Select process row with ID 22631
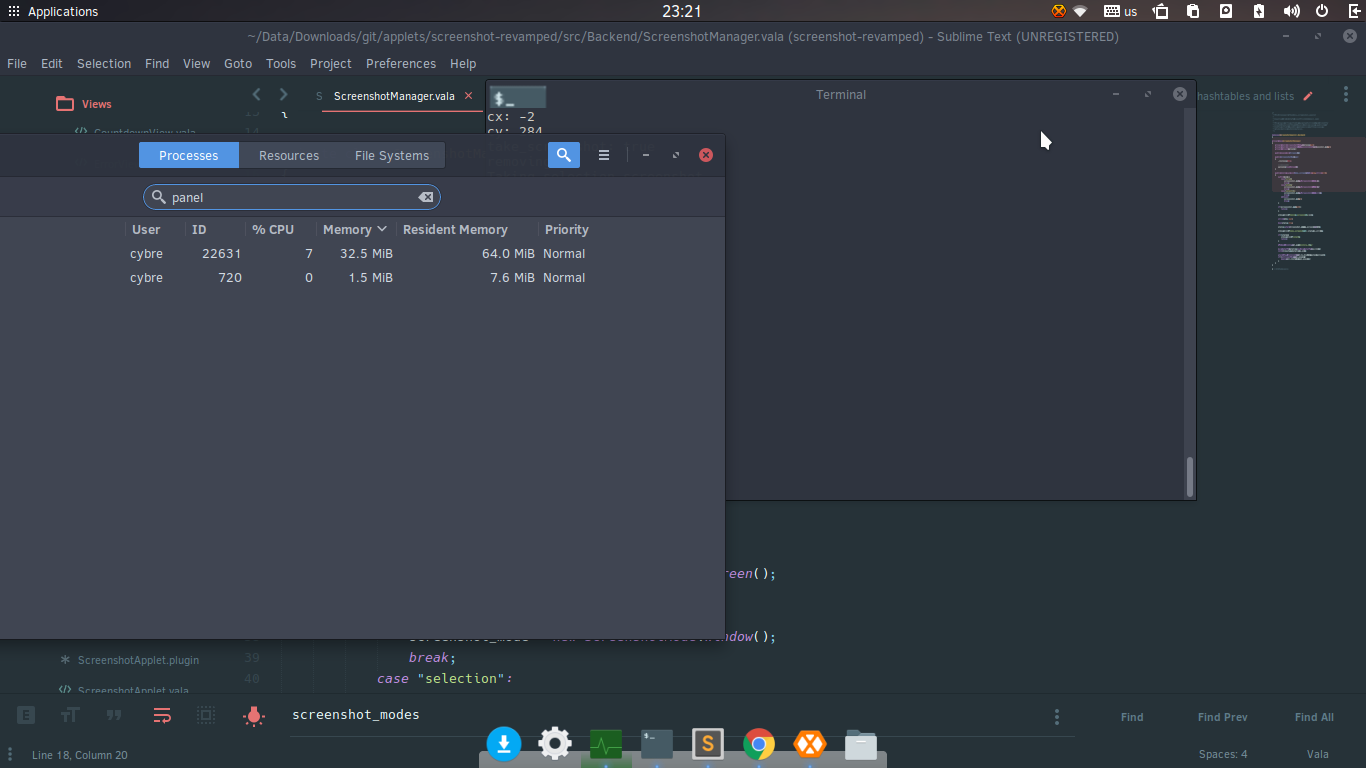The height and width of the screenshot is (768, 1366). click(362, 254)
